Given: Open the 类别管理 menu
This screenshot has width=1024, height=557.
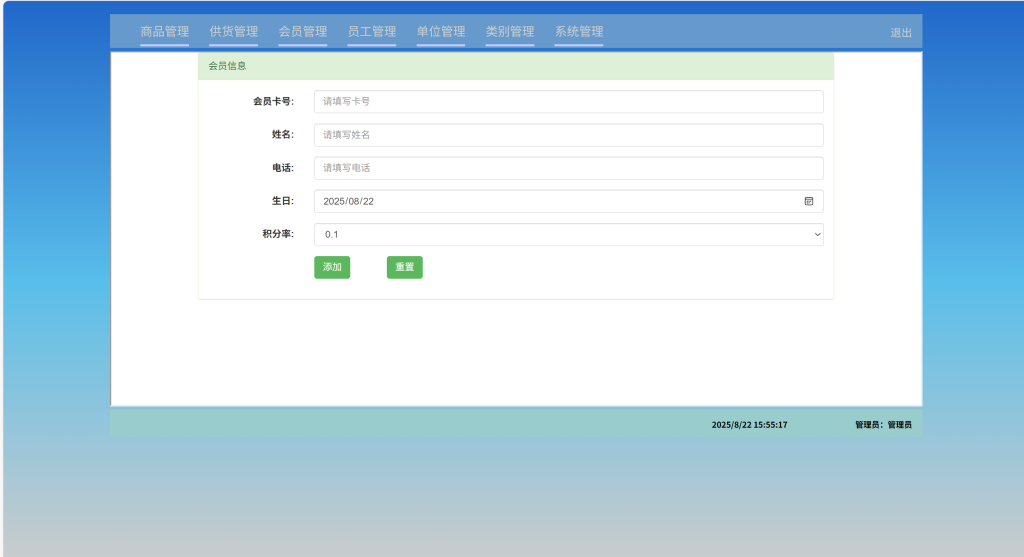Looking at the screenshot, I should (x=510, y=31).
